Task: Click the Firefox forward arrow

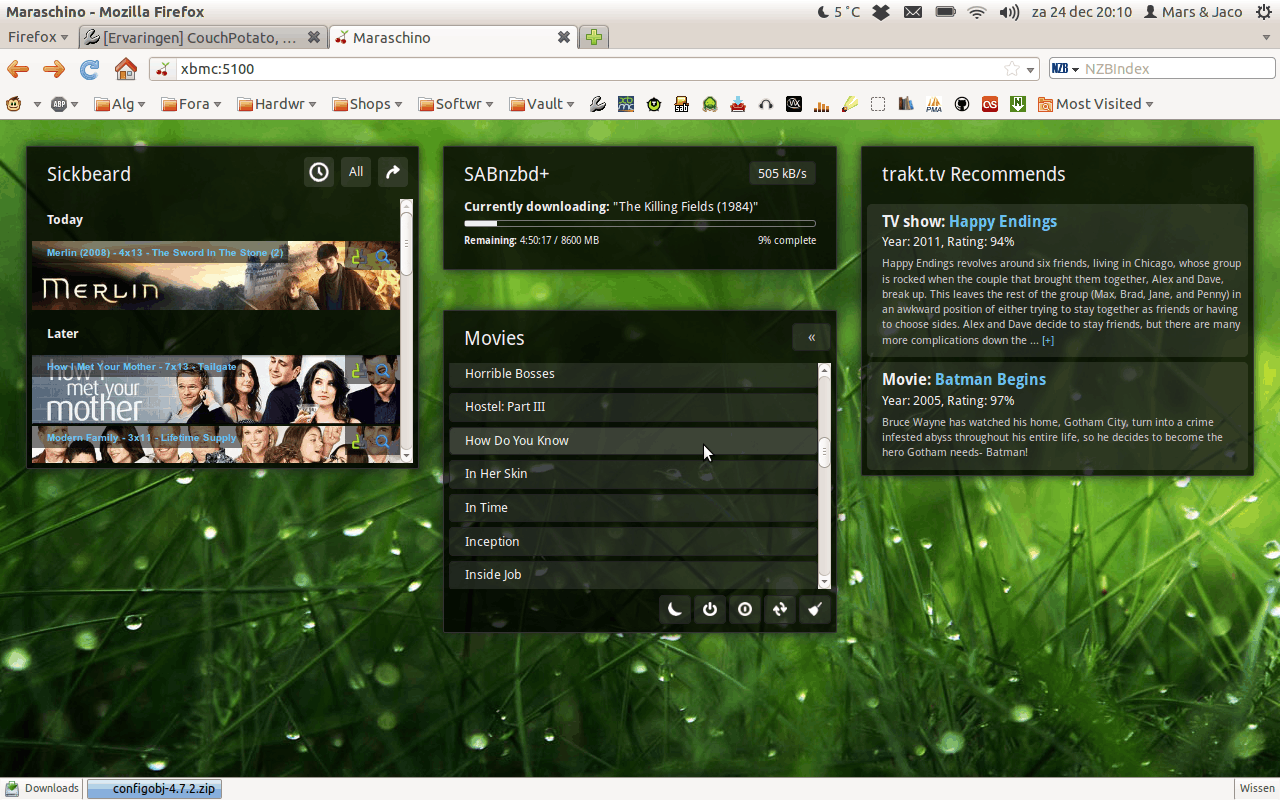Action: 54,69
